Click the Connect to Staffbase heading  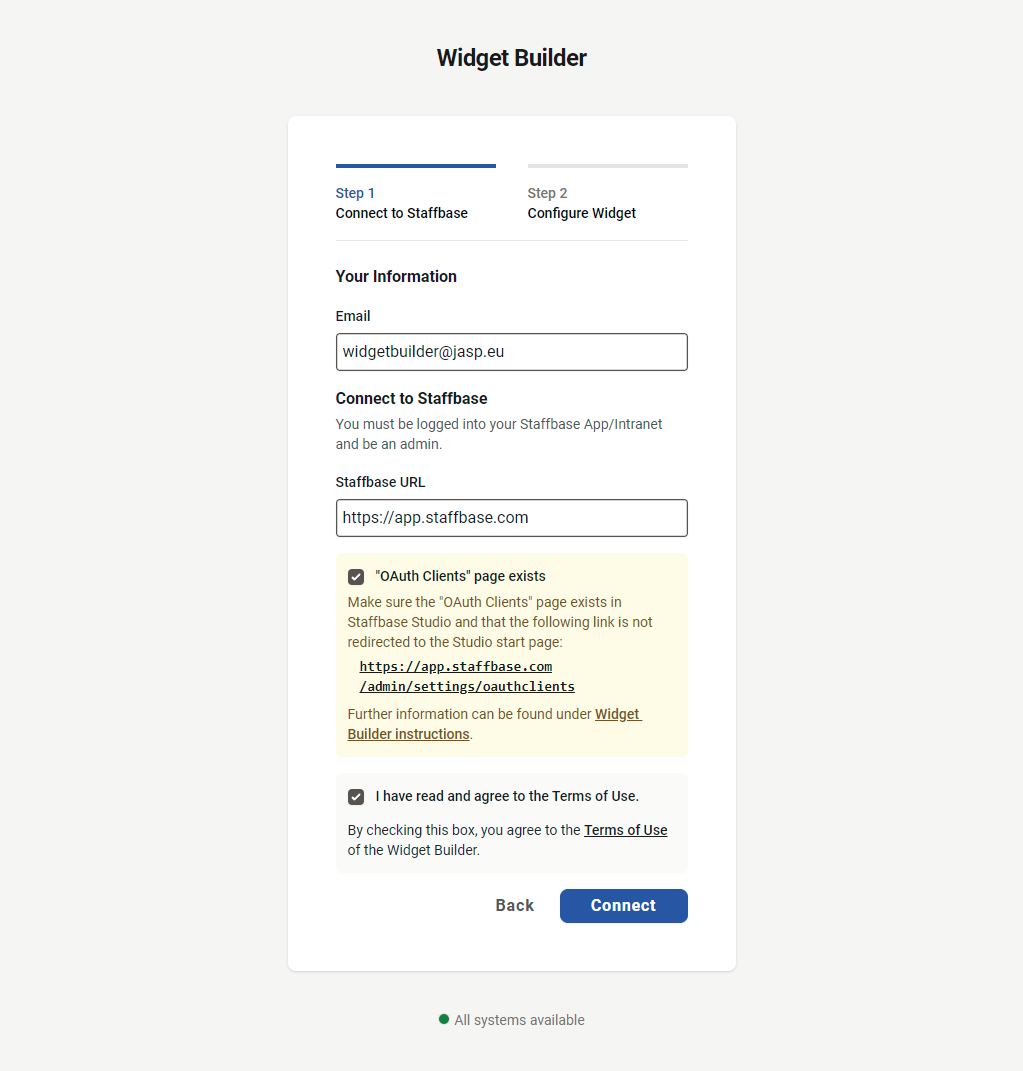point(411,398)
